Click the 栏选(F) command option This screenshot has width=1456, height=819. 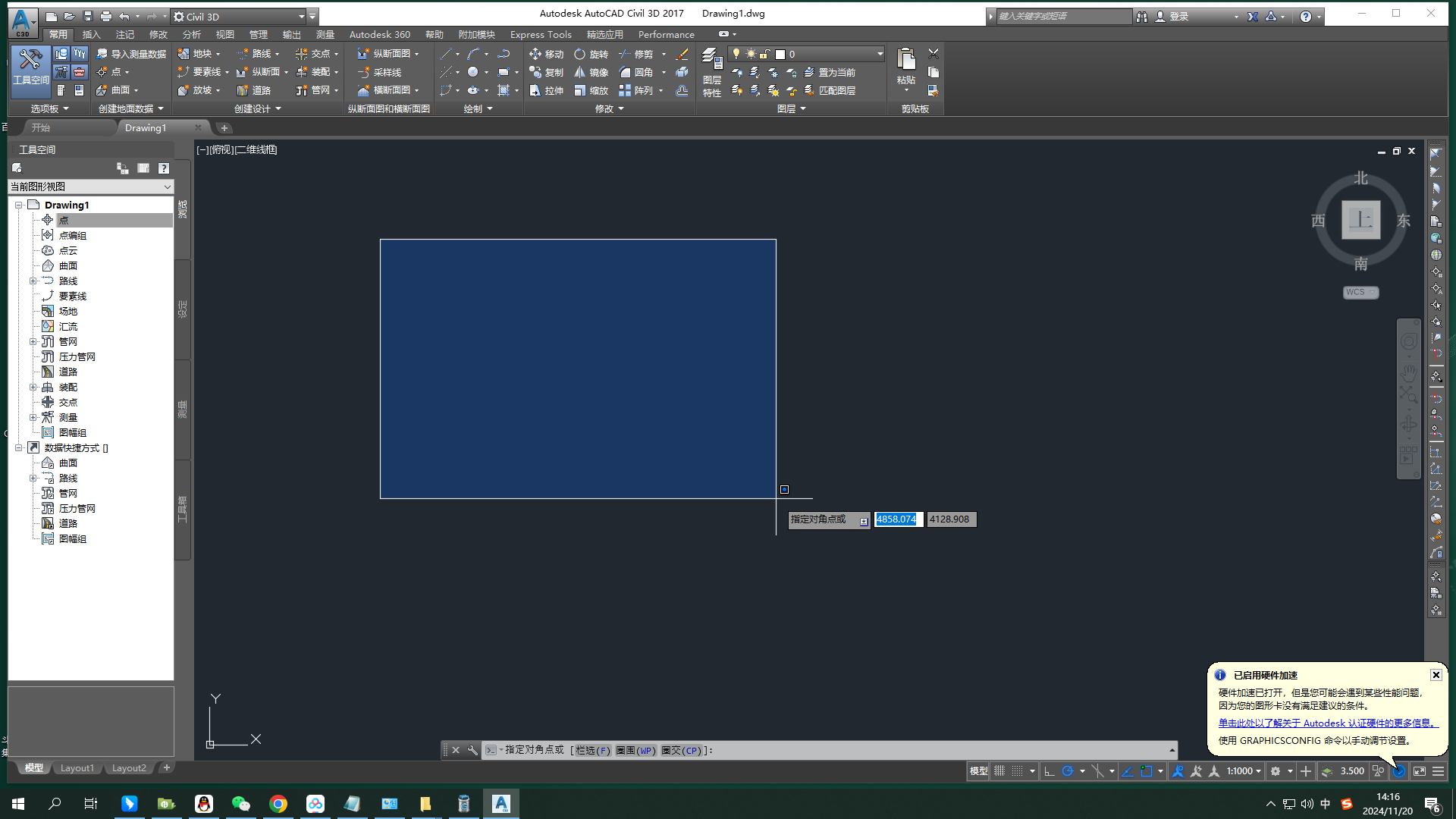(592, 750)
